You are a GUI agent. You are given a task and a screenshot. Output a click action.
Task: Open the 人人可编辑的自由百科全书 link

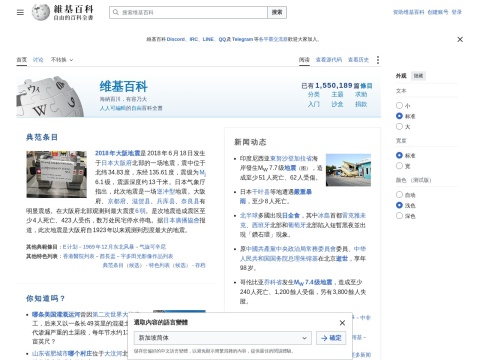coord(131,108)
